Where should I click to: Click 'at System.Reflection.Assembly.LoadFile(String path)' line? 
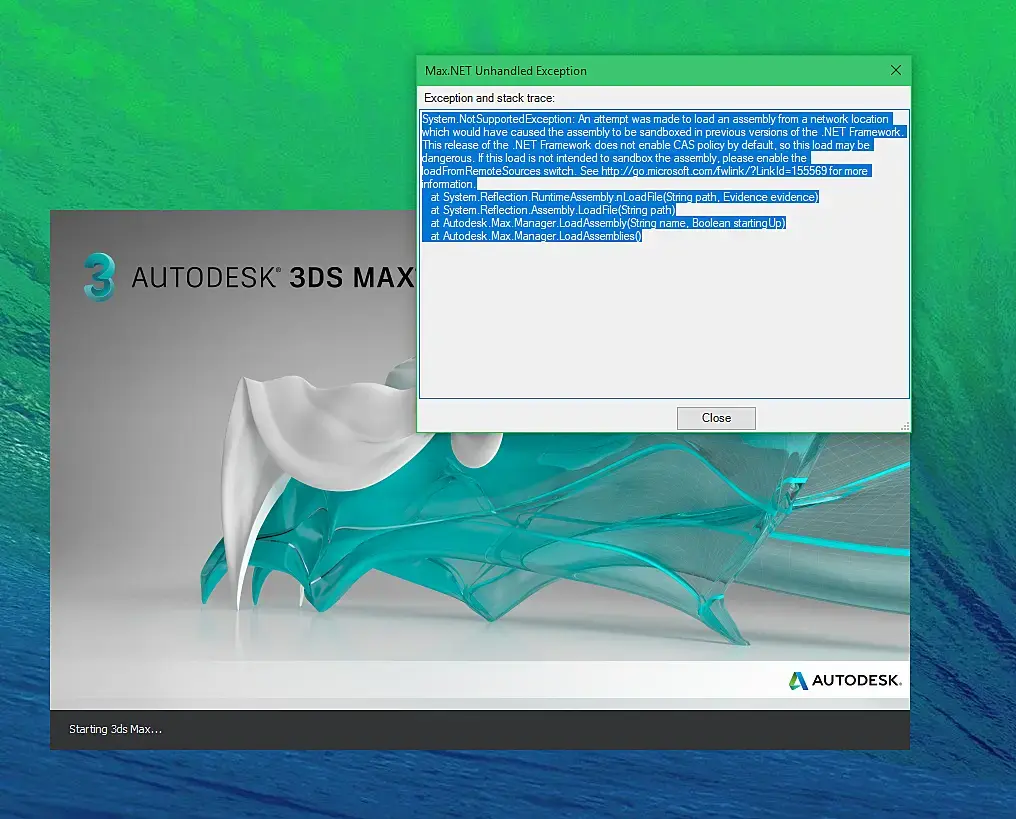(552, 210)
